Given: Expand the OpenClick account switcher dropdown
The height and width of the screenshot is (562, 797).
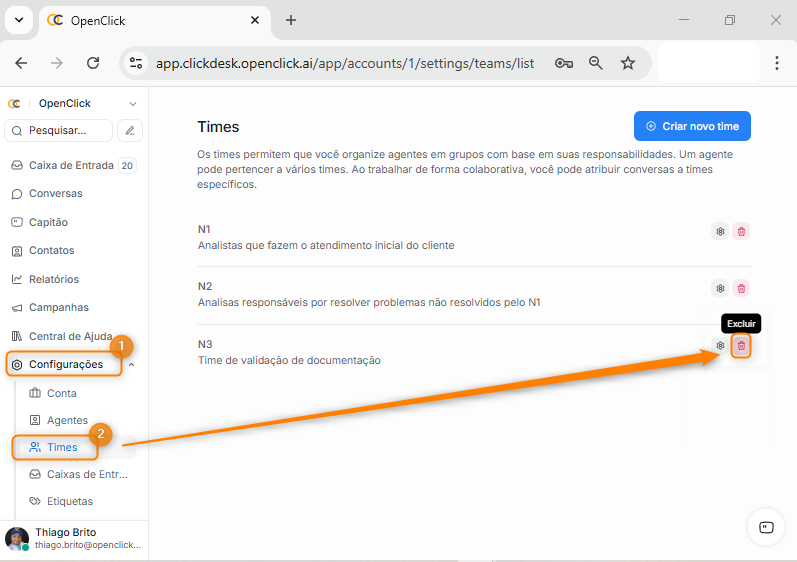Looking at the screenshot, I should click(x=132, y=103).
